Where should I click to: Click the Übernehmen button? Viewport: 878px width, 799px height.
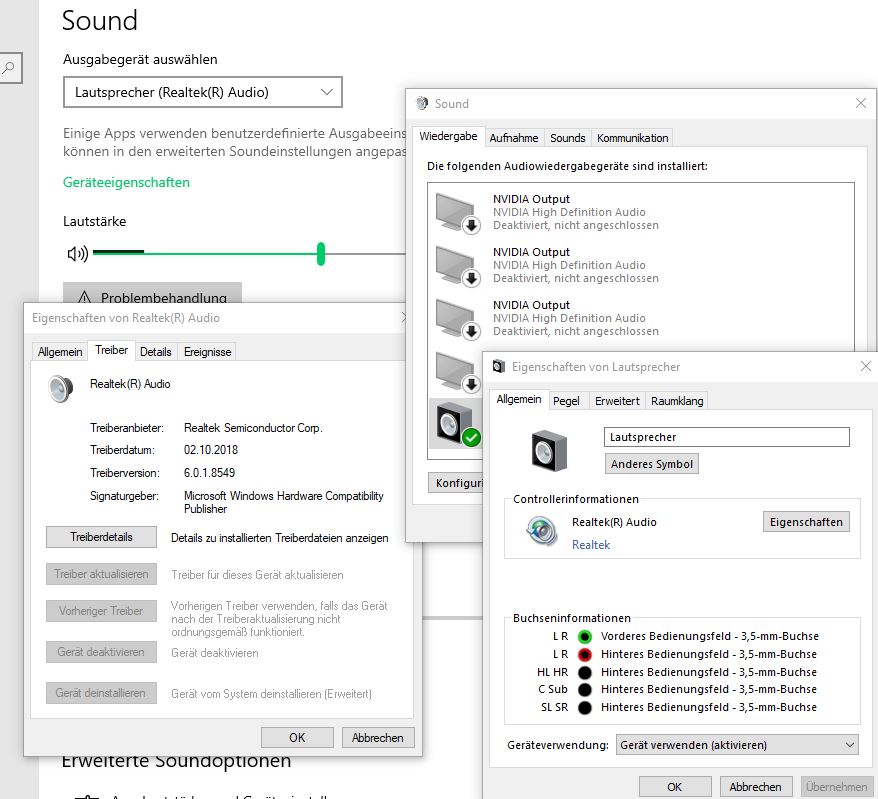(x=837, y=787)
